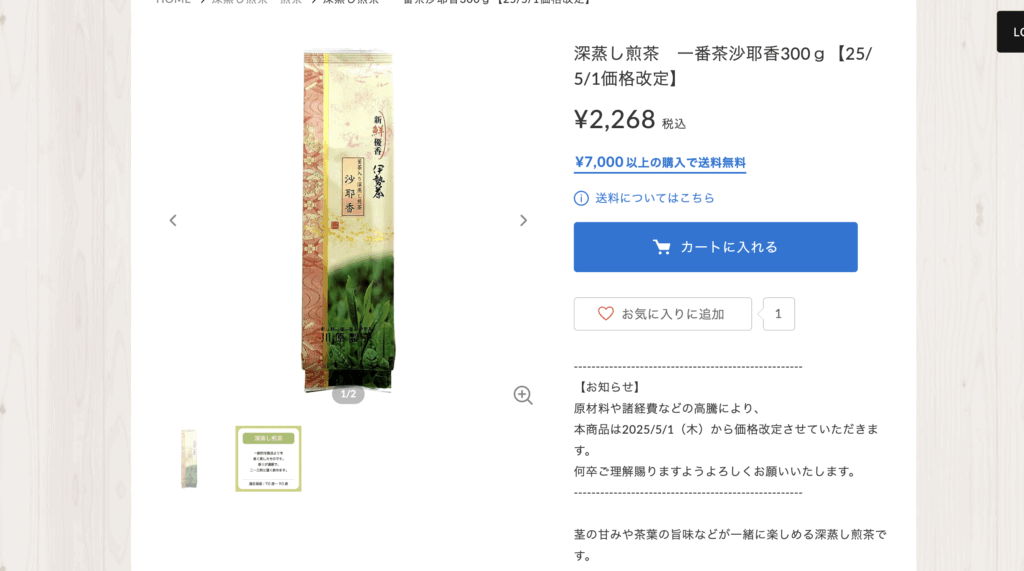The height and width of the screenshot is (571, 1024).
Task: Click the main tea package product image
Action: (348, 221)
